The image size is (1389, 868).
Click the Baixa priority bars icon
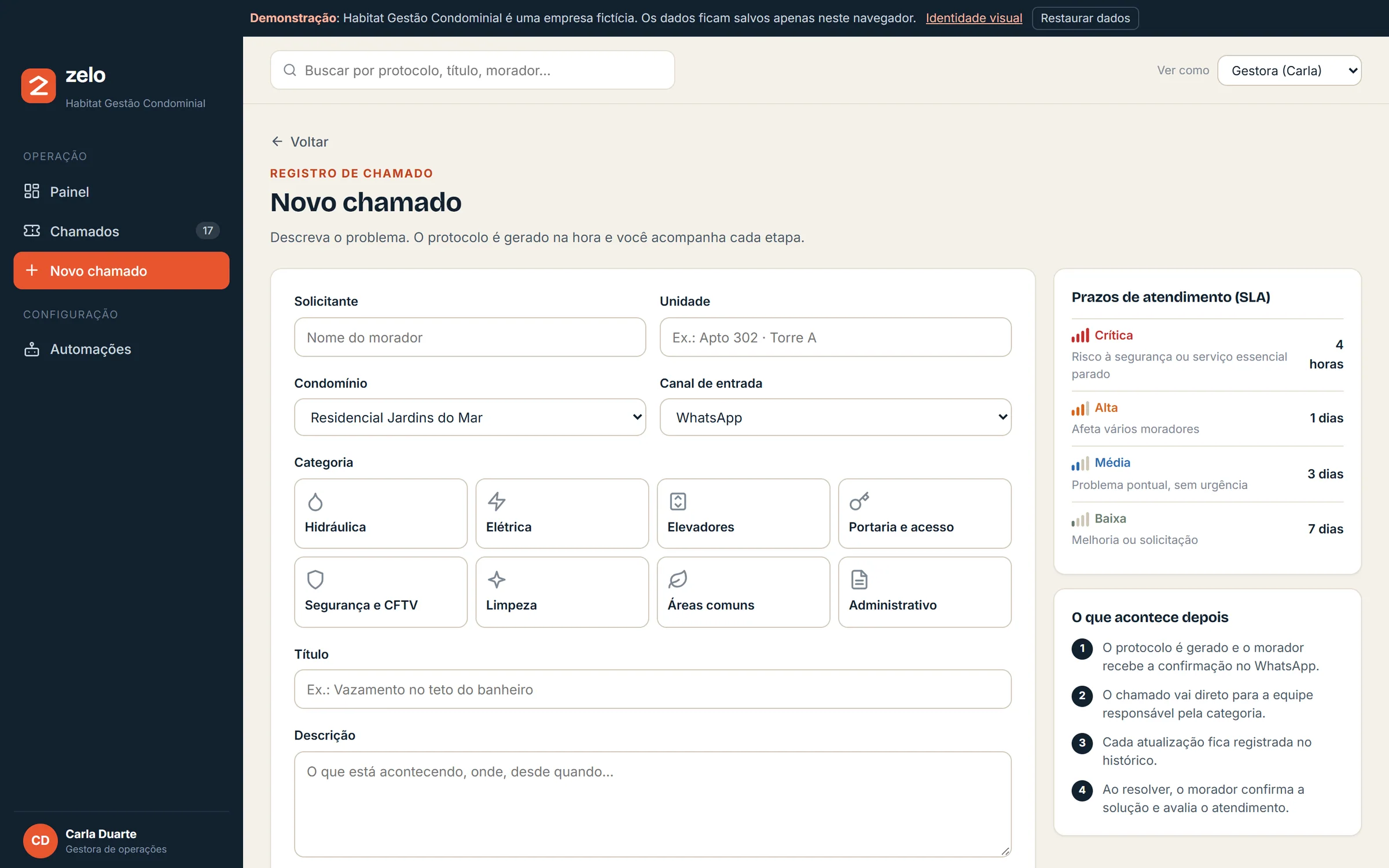[1080, 519]
